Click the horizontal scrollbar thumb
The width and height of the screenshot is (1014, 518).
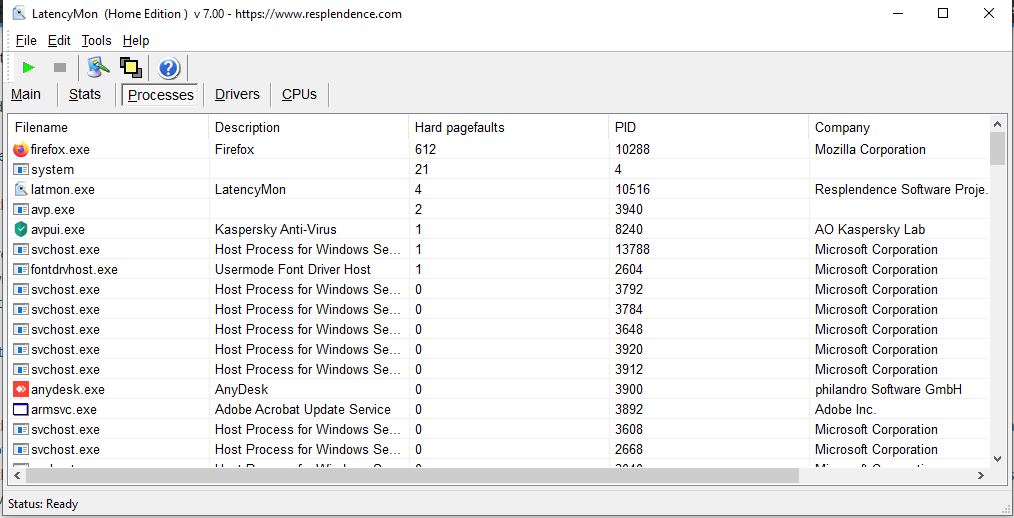pos(412,475)
